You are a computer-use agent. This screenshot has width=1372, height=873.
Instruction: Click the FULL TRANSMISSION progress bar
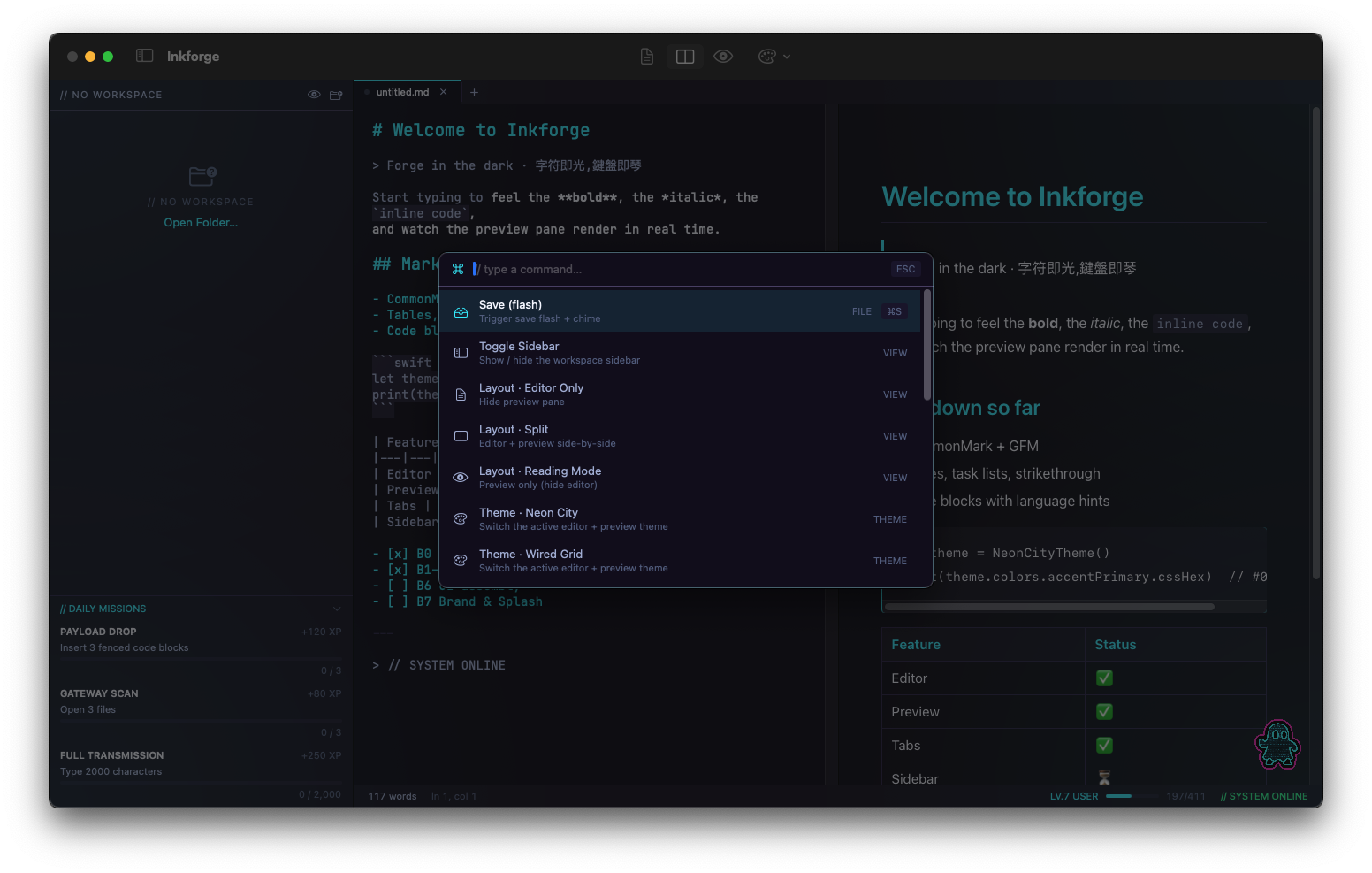(x=201, y=784)
